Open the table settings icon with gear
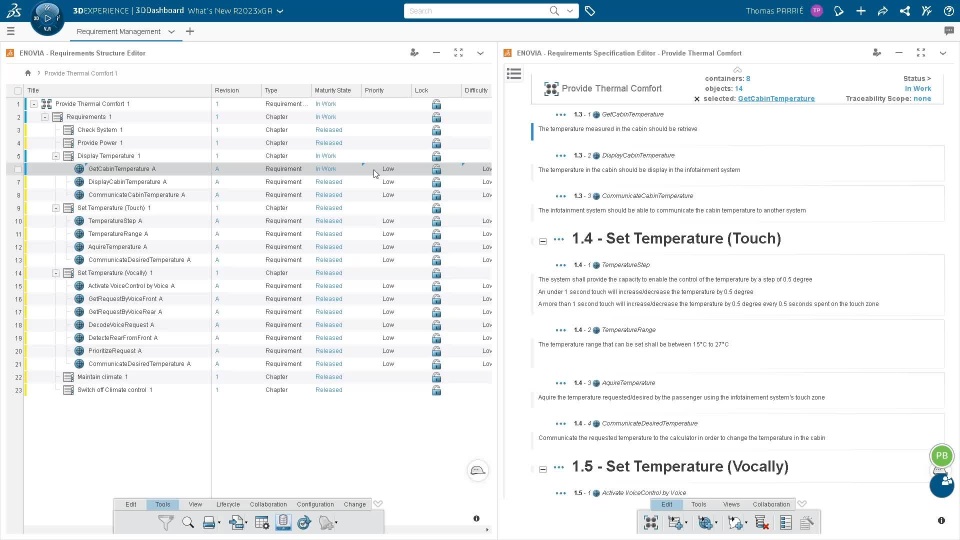960x540 pixels. click(x=262, y=523)
